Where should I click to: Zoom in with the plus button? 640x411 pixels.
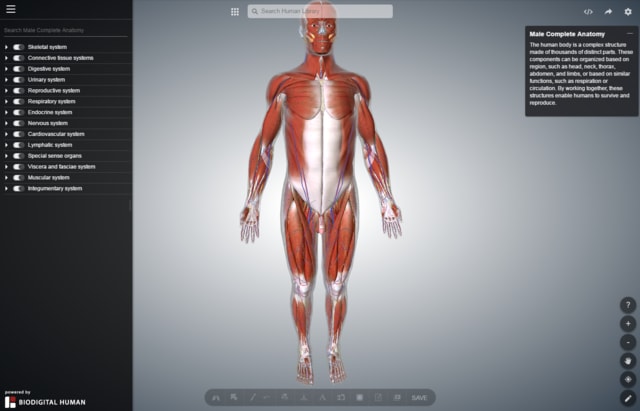point(628,324)
